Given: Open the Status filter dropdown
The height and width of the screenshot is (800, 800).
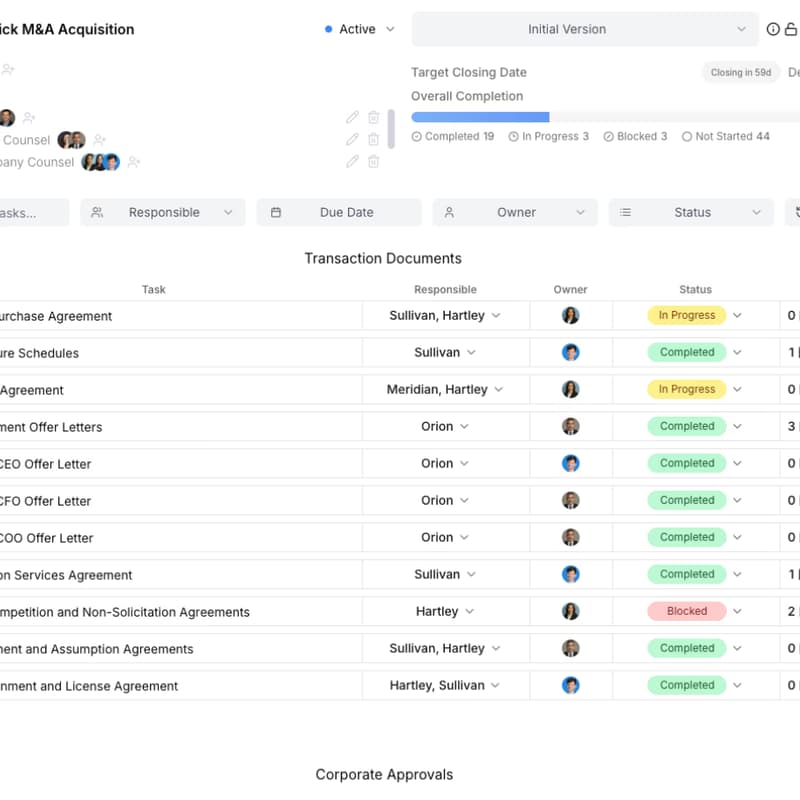Looking at the screenshot, I should 691,212.
